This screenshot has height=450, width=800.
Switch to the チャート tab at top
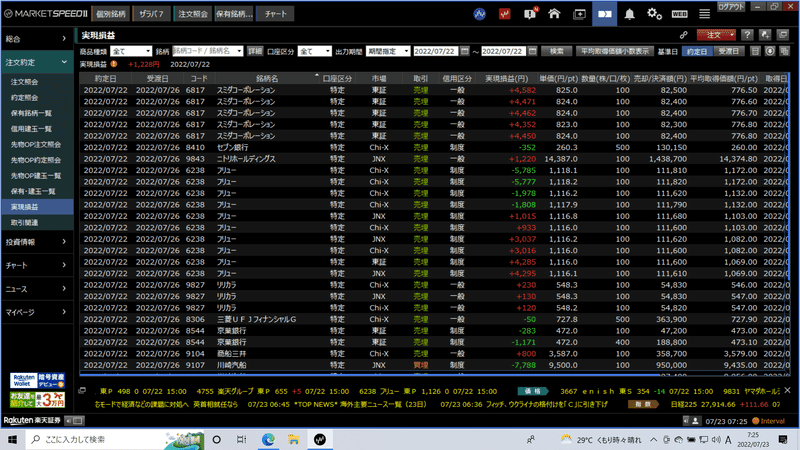[275, 14]
